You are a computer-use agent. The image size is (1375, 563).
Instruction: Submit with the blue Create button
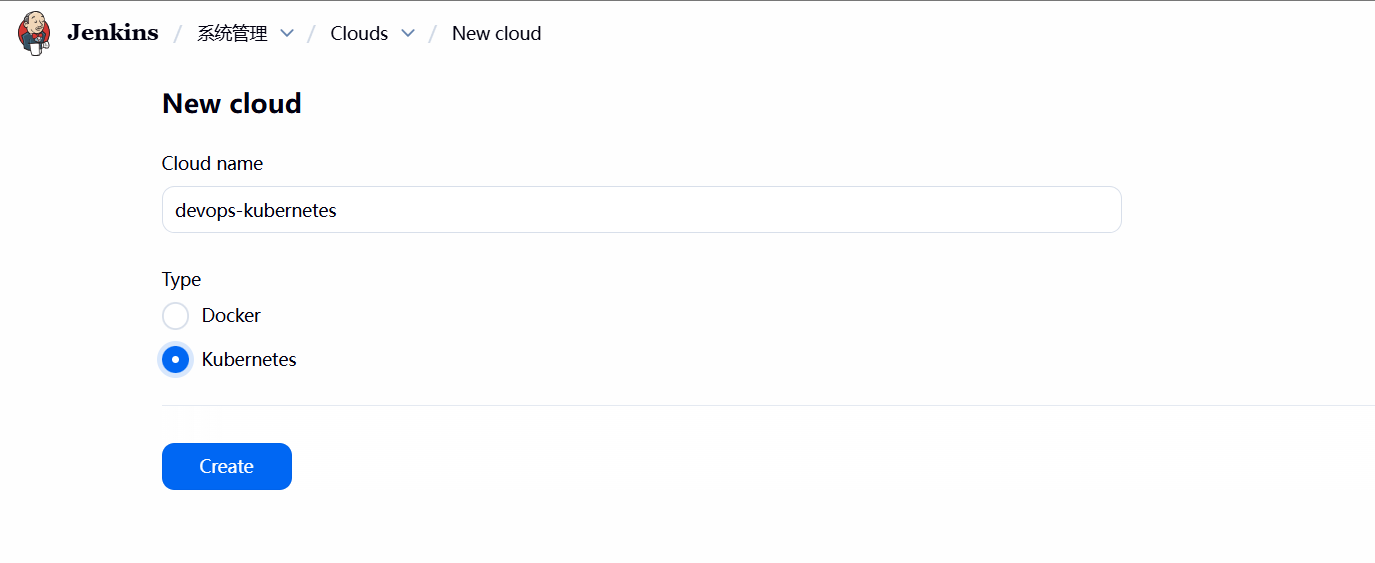click(227, 467)
